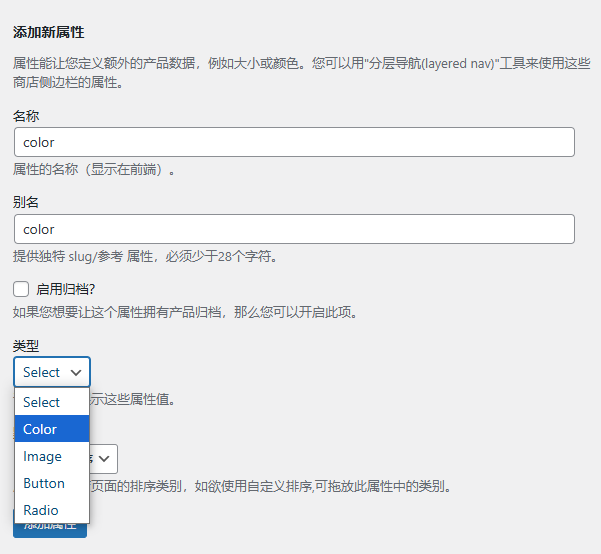The width and height of the screenshot is (601, 554).
Task: Click the 名称 name input field
Action: pyautogui.click(x=294, y=142)
